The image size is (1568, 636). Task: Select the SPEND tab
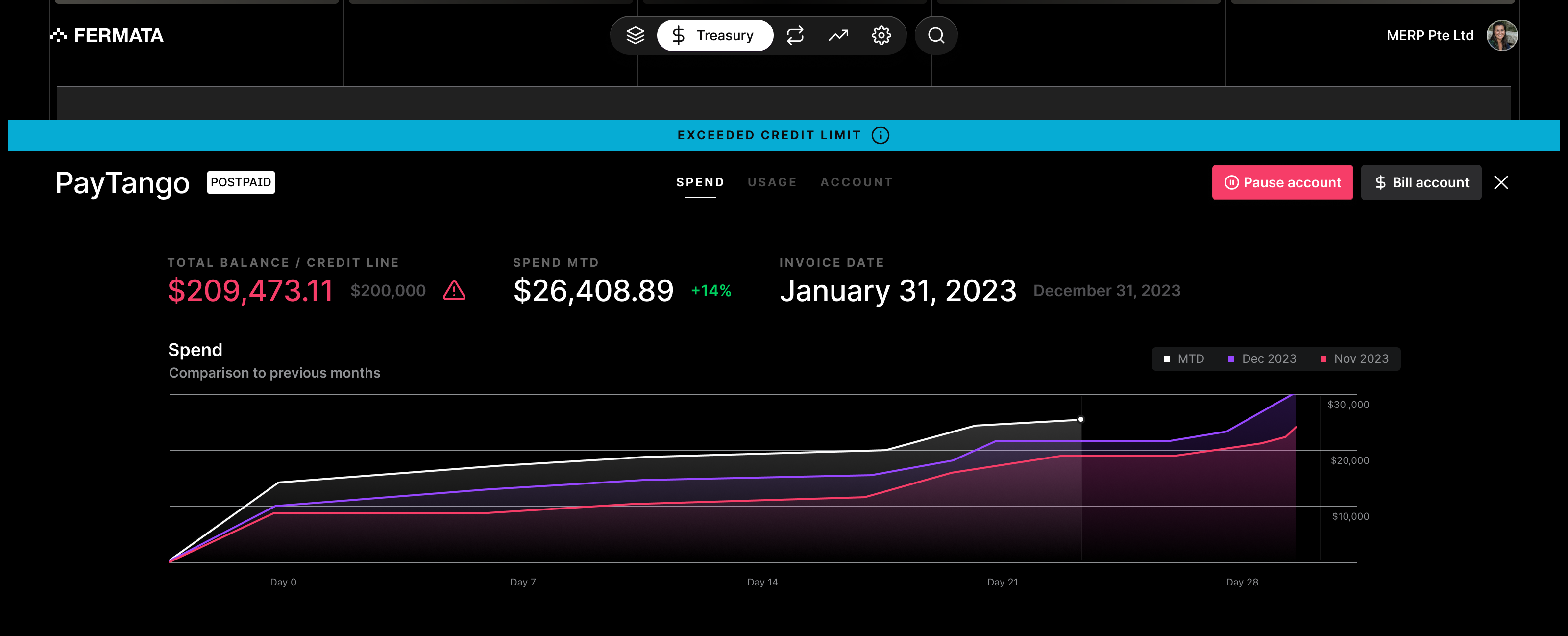700,182
